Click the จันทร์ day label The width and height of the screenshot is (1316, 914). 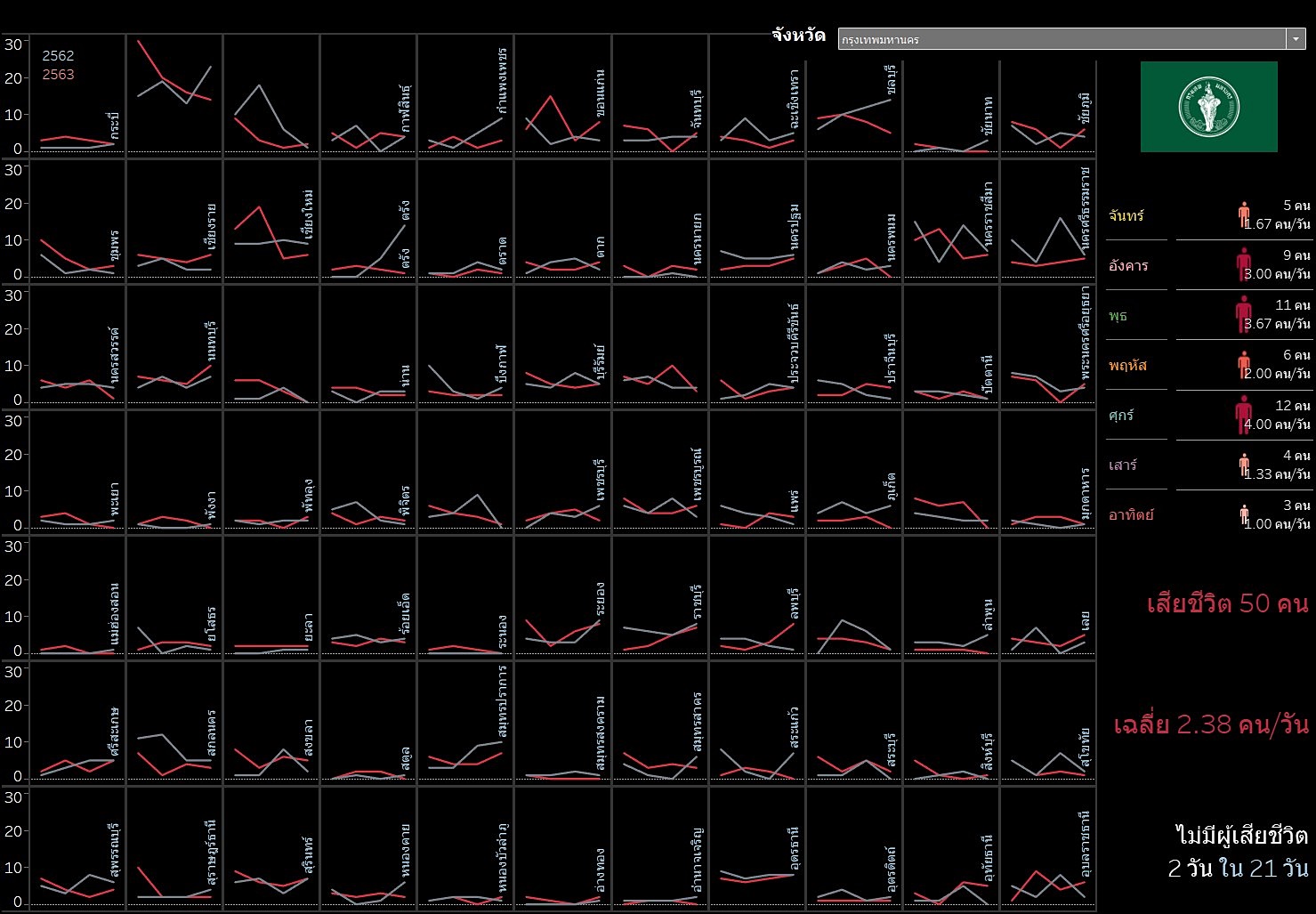[1126, 215]
